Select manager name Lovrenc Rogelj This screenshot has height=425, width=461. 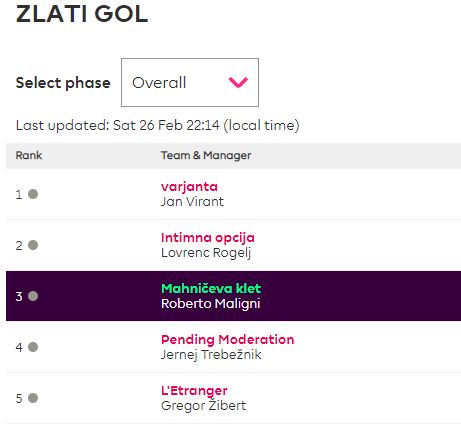[206, 253]
